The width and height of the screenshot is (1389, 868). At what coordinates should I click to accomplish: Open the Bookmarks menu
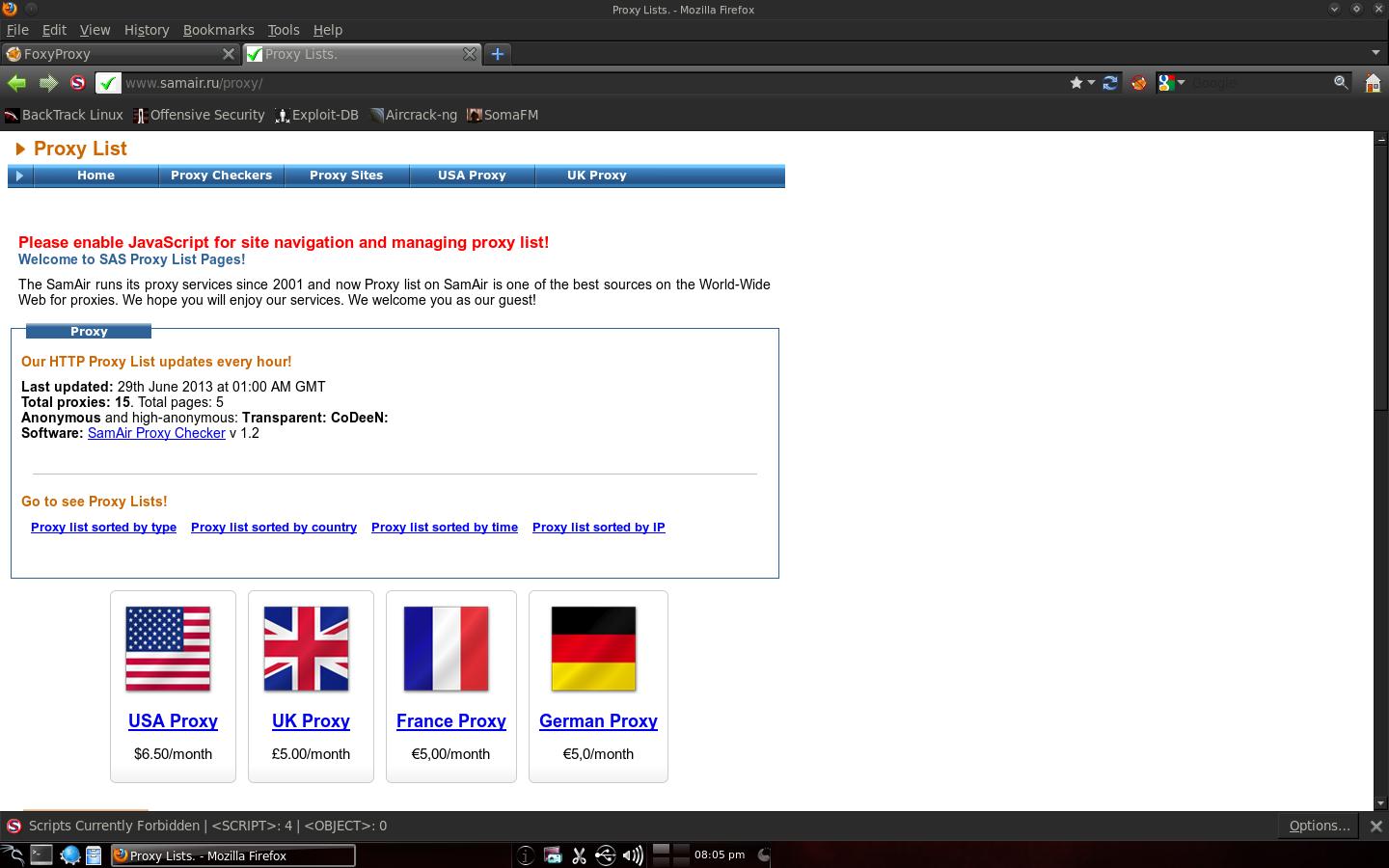pos(219,30)
